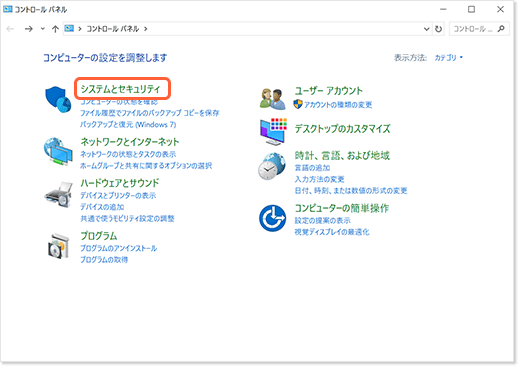
Task: Open 言語の追加 link
Action: tap(312, 168)
